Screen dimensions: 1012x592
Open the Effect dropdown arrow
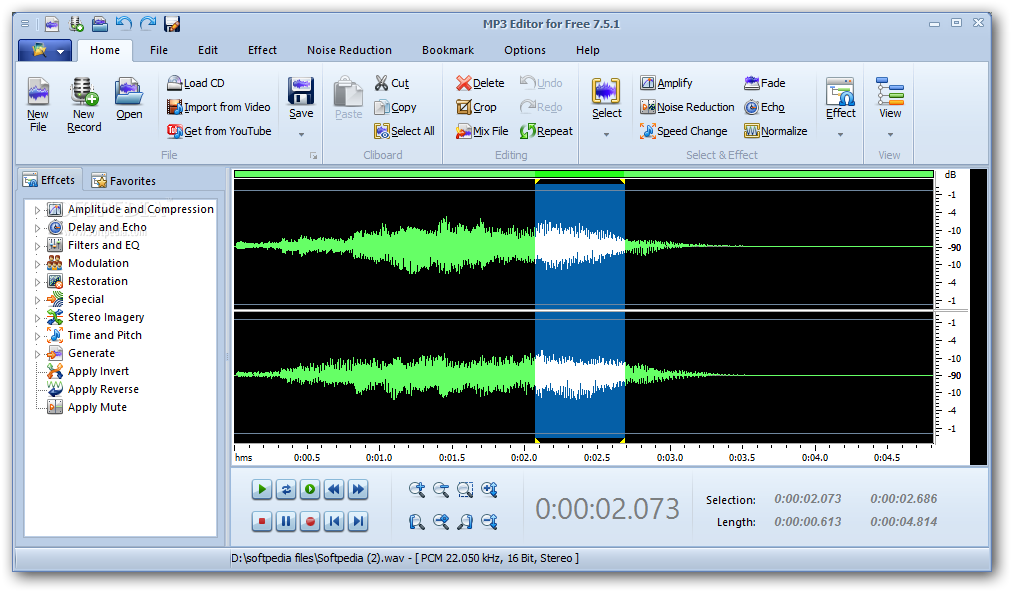point(840,134)
